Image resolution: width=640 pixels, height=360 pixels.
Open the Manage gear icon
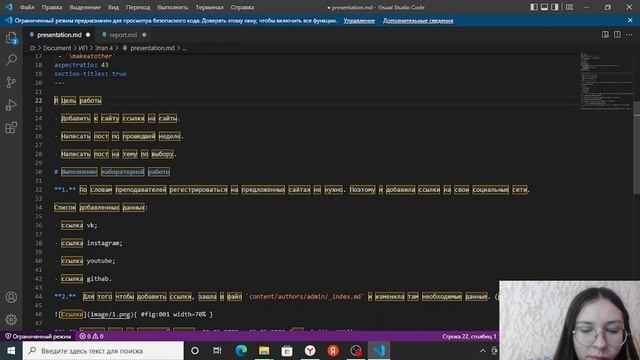click(x=11, y=319)
